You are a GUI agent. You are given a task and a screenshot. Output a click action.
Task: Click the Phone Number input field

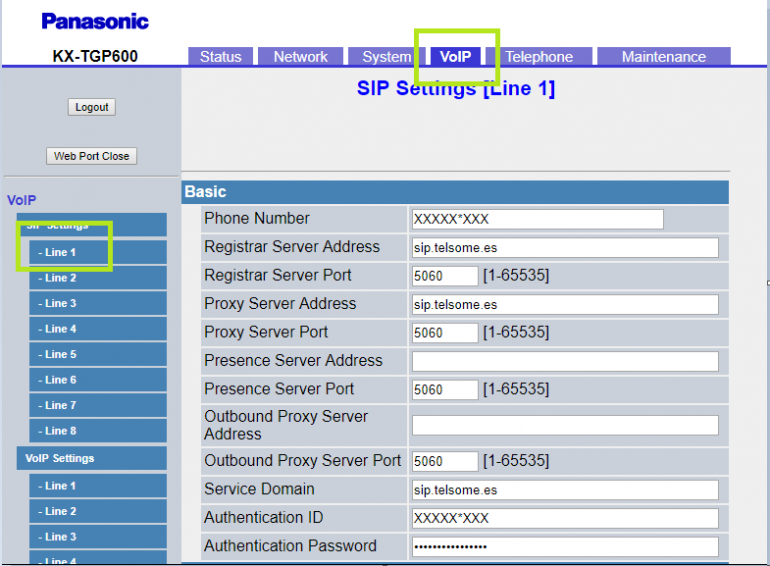pos(538,219)
